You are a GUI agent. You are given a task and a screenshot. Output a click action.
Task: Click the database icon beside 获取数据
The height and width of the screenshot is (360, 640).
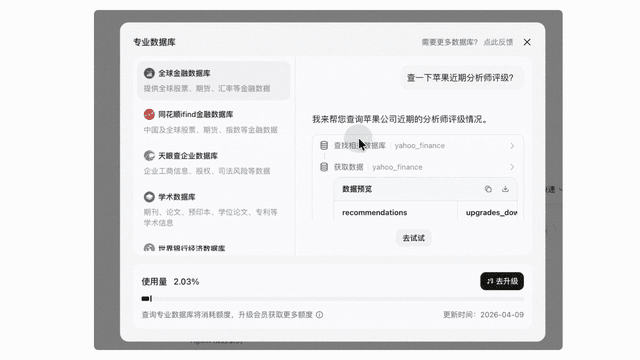tap(324, 167)
